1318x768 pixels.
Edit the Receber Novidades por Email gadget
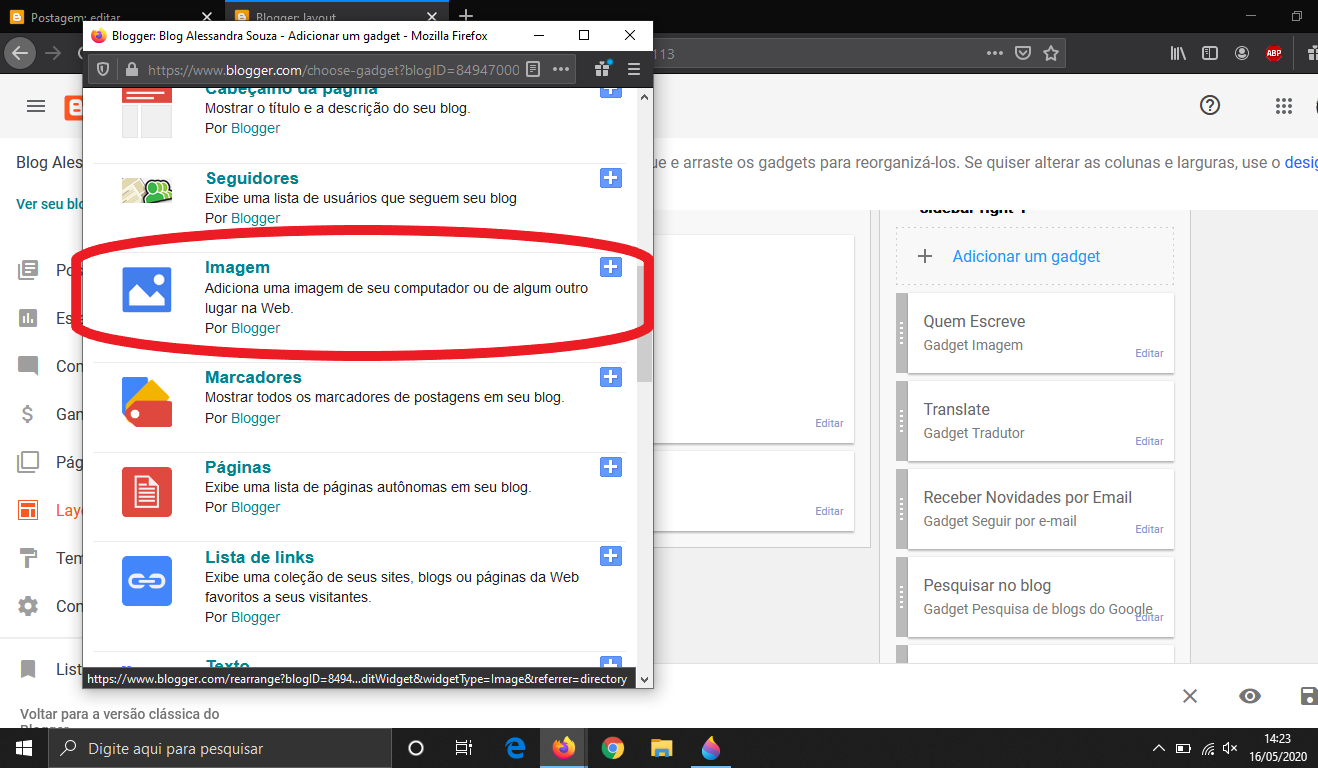pyautogui.click(x=1149, y=529)
